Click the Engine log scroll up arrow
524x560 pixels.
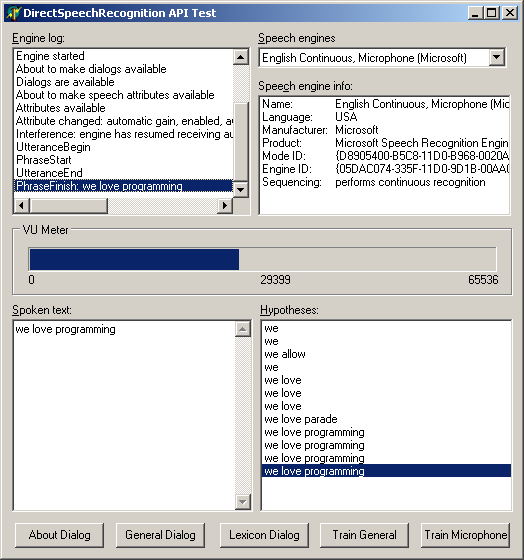pos(241,57)
